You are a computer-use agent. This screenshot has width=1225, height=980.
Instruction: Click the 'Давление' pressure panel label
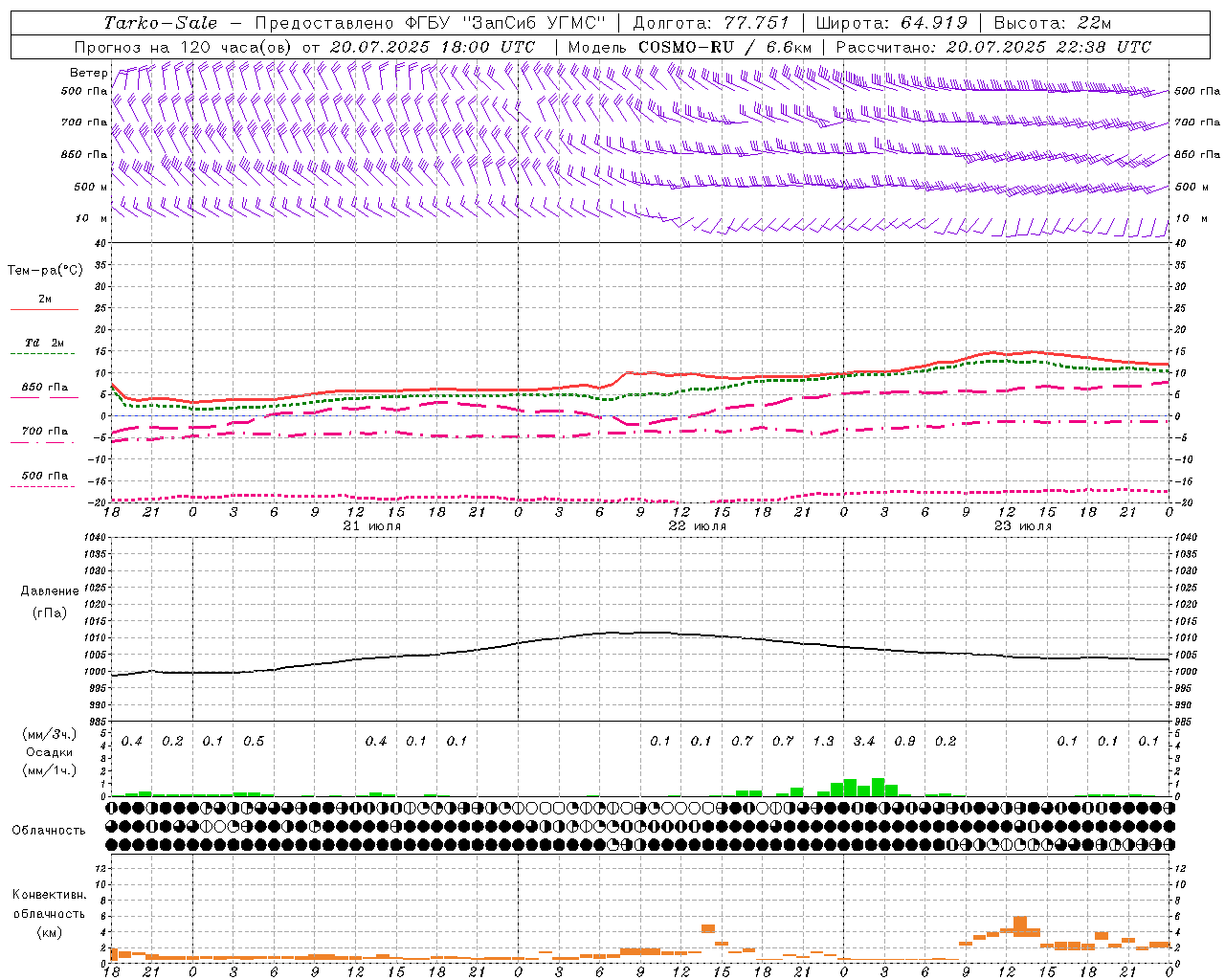click(x=50, y=591)
